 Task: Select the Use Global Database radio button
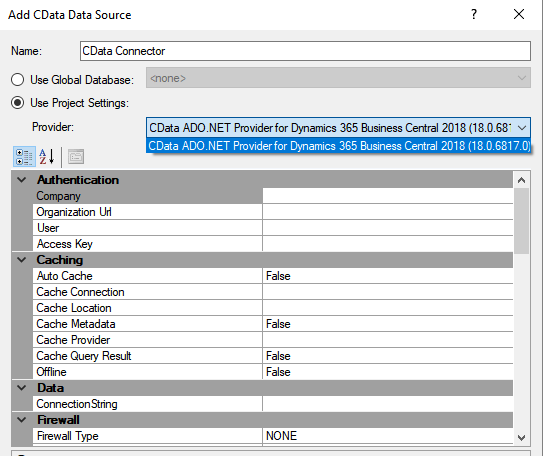click(17, 80)
